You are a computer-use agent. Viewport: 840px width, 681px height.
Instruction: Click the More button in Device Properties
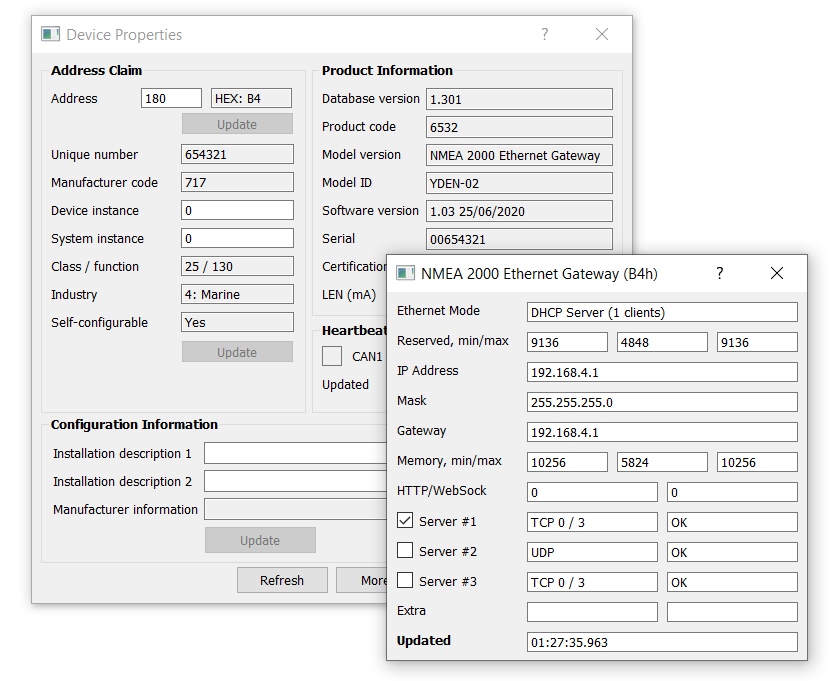(362, 580)
